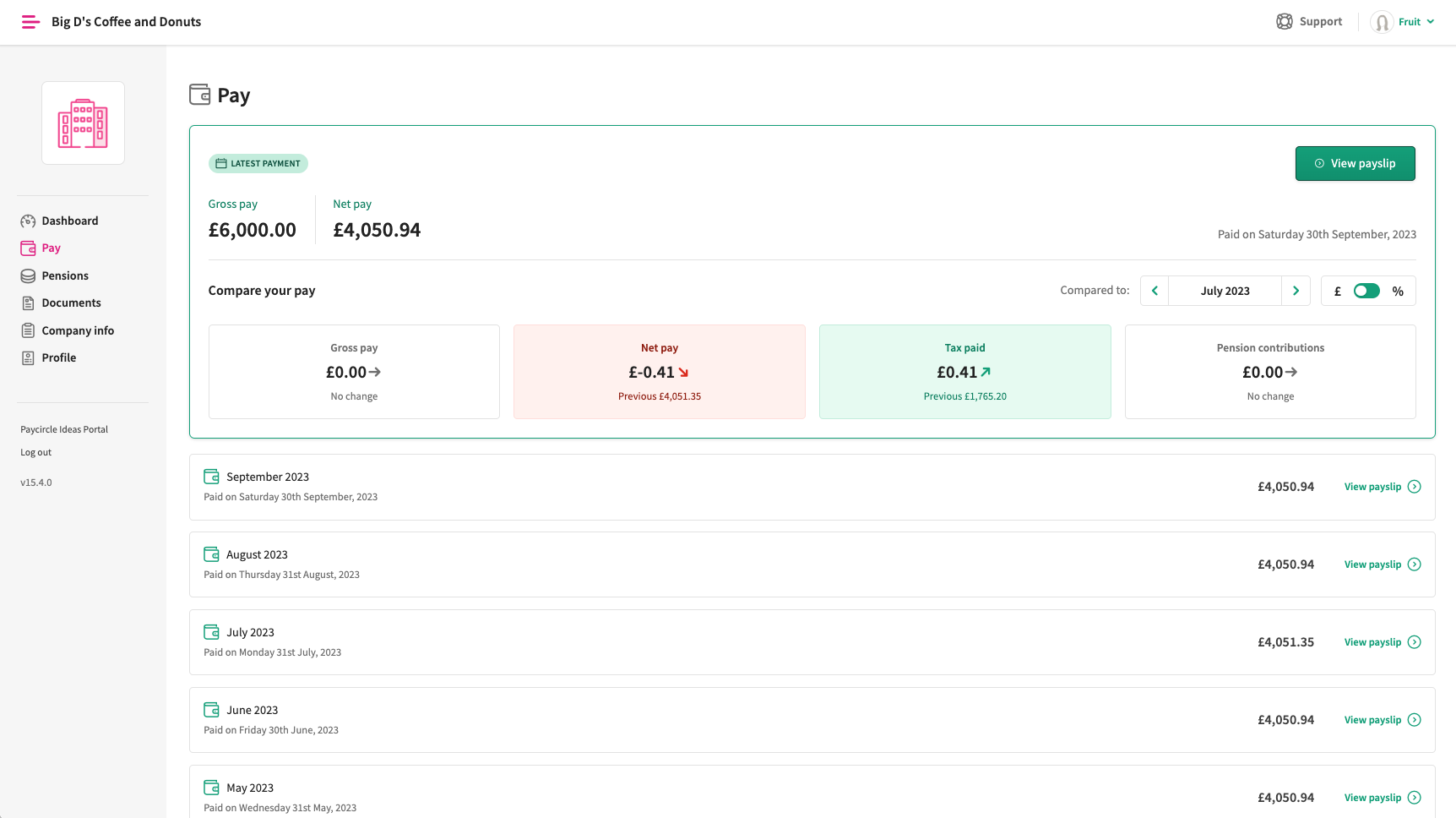1456x818 pixels.
Task: Open Paycircle Ideas Portal link
Action: point(64,429)
